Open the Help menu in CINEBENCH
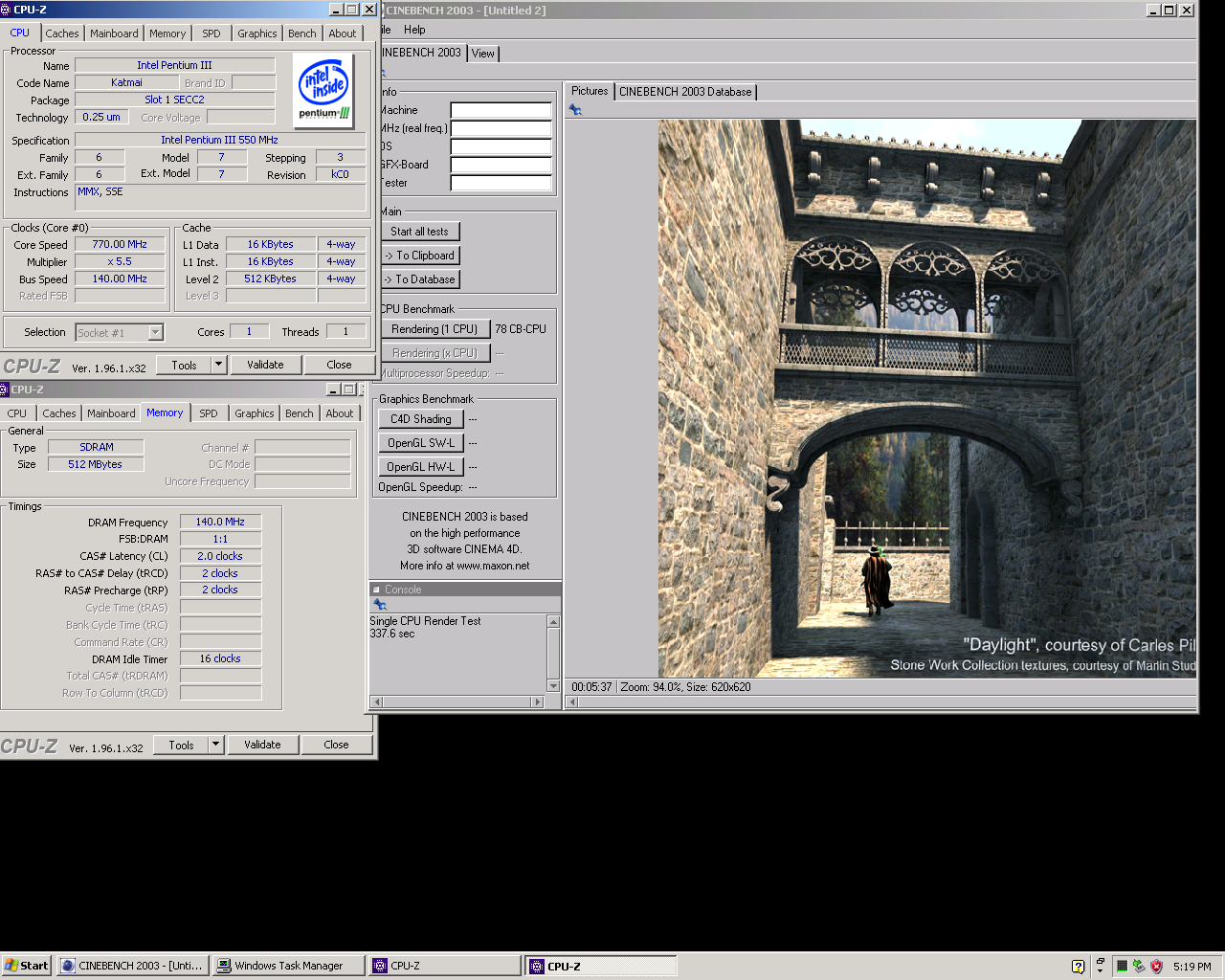This screenshot has height=980, width=1225. tap(414, 30)
